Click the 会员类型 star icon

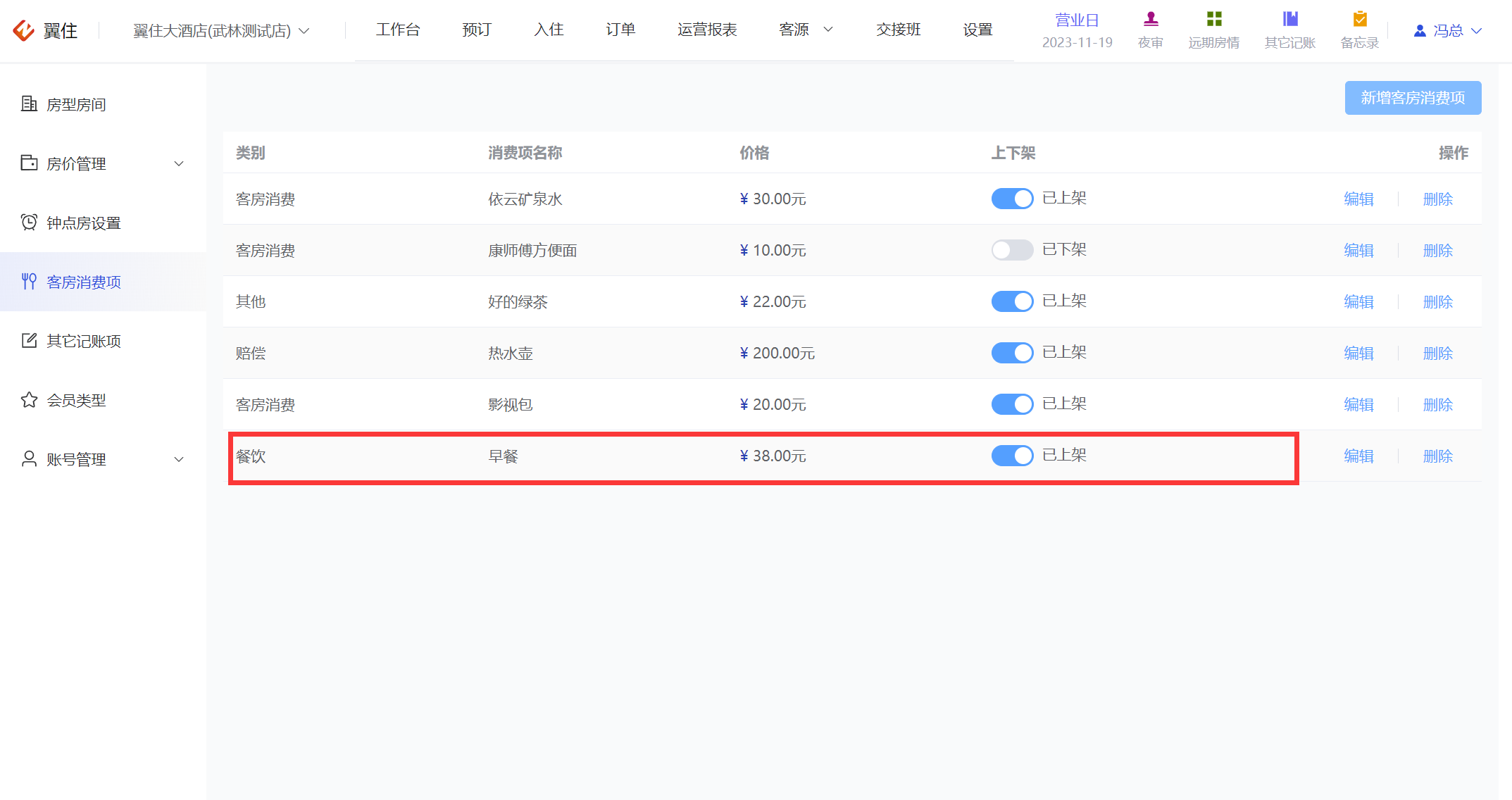pyautogui.click(x=29, y=399)
